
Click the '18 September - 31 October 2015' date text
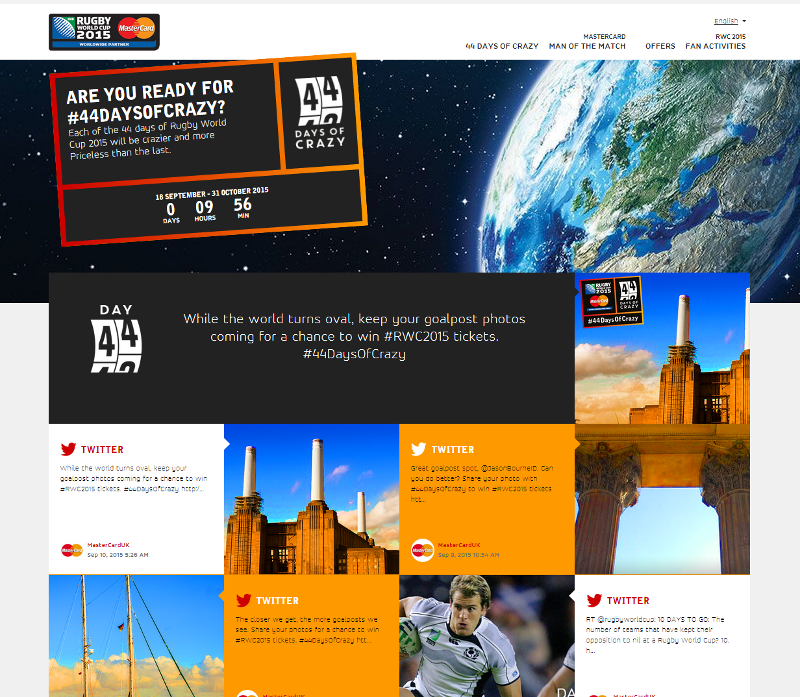(212, 193)
